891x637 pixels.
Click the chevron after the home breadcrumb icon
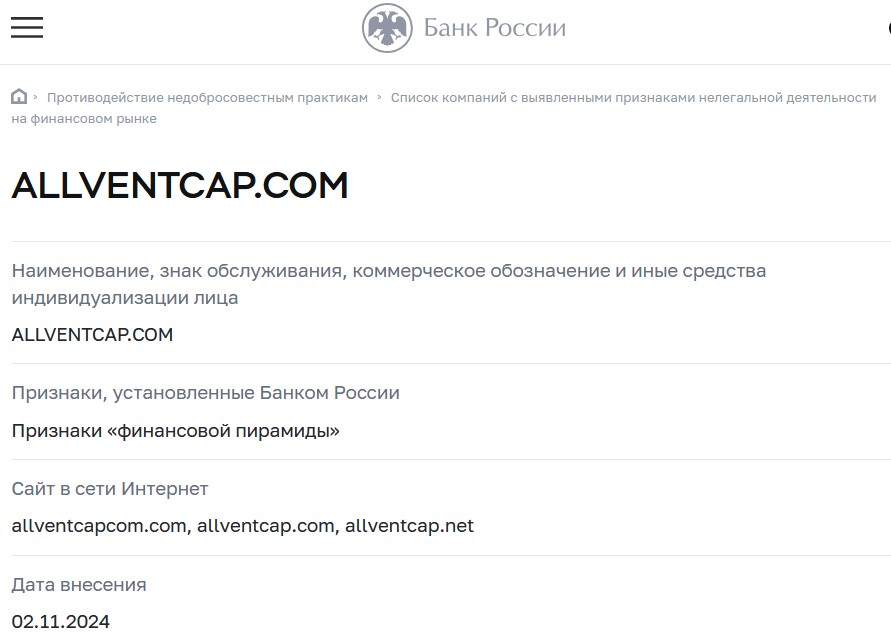35,97
